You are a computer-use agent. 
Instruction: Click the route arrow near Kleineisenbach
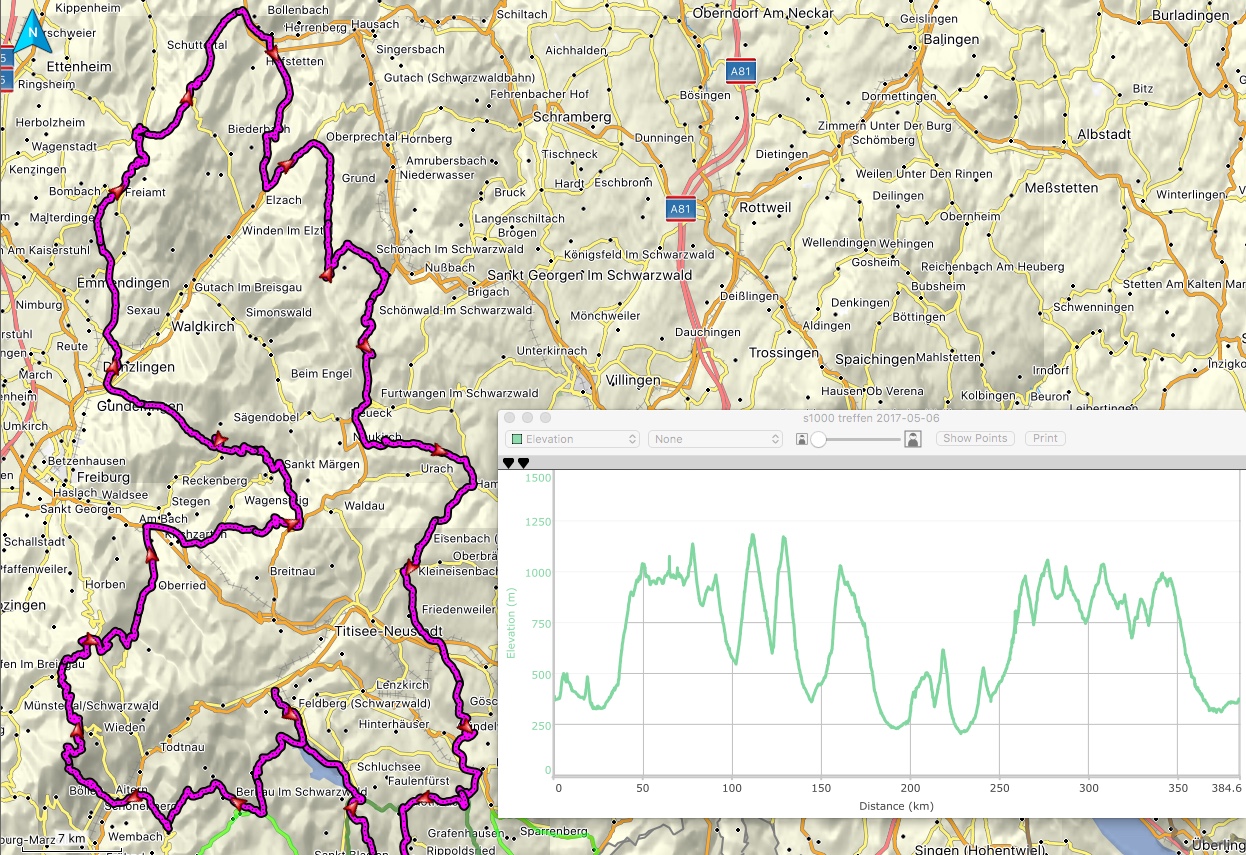[x=409, y=569]
